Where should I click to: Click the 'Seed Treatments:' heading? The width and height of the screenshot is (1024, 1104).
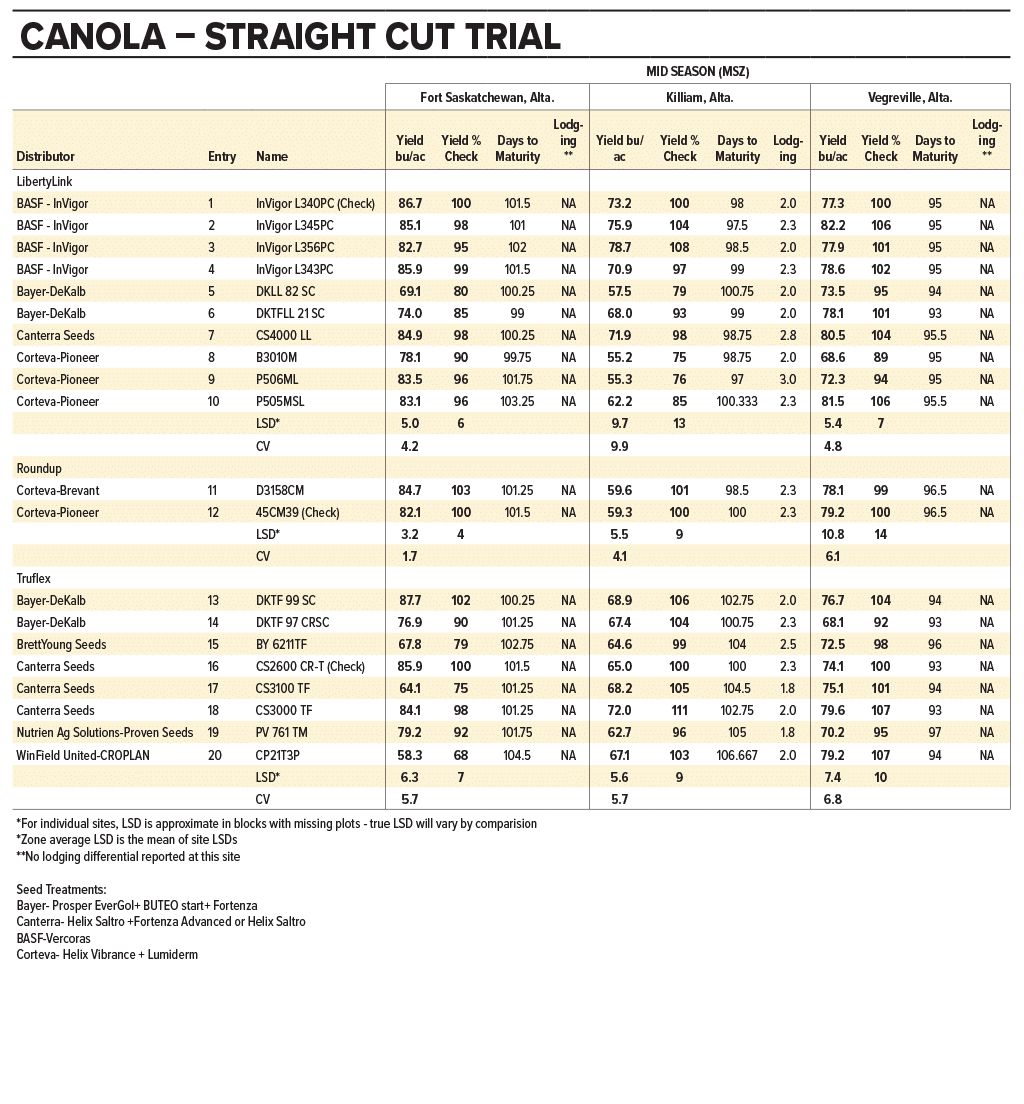pyautogui.click(x=61, y=889)
